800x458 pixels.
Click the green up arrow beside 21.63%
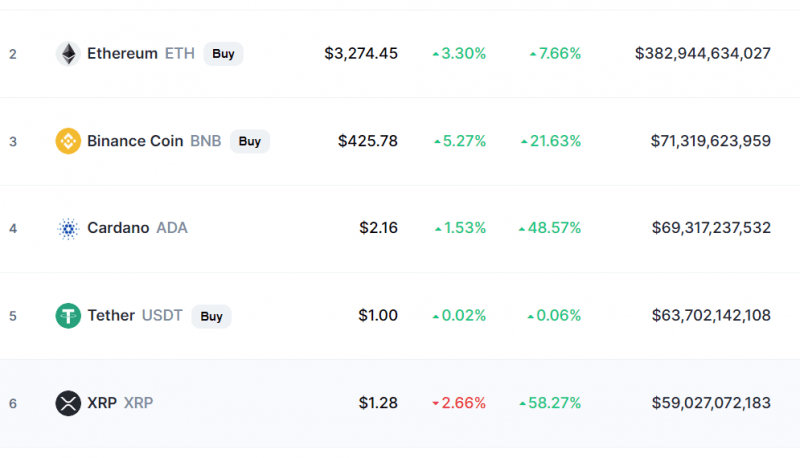tap(524, 142)
